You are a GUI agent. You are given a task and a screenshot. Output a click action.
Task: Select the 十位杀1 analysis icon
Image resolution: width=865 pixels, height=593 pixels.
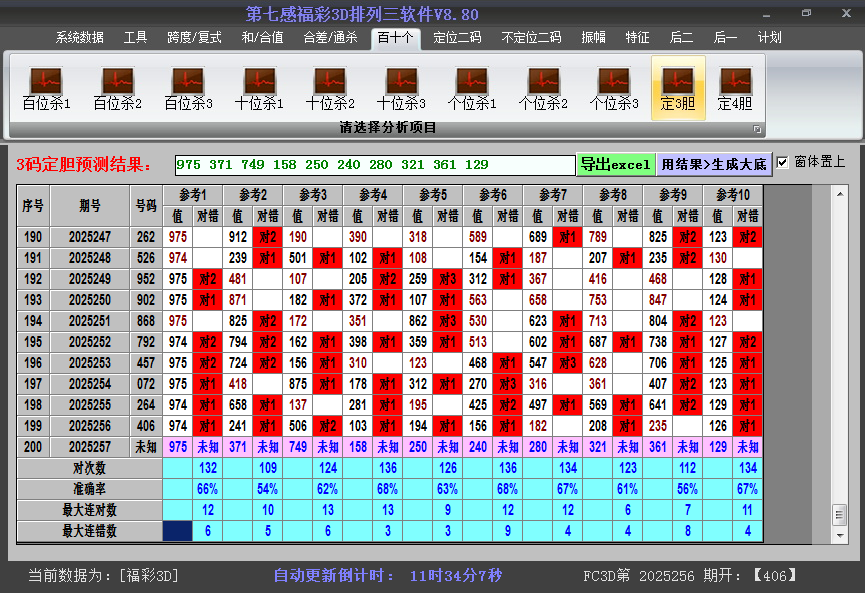point(259,88)
